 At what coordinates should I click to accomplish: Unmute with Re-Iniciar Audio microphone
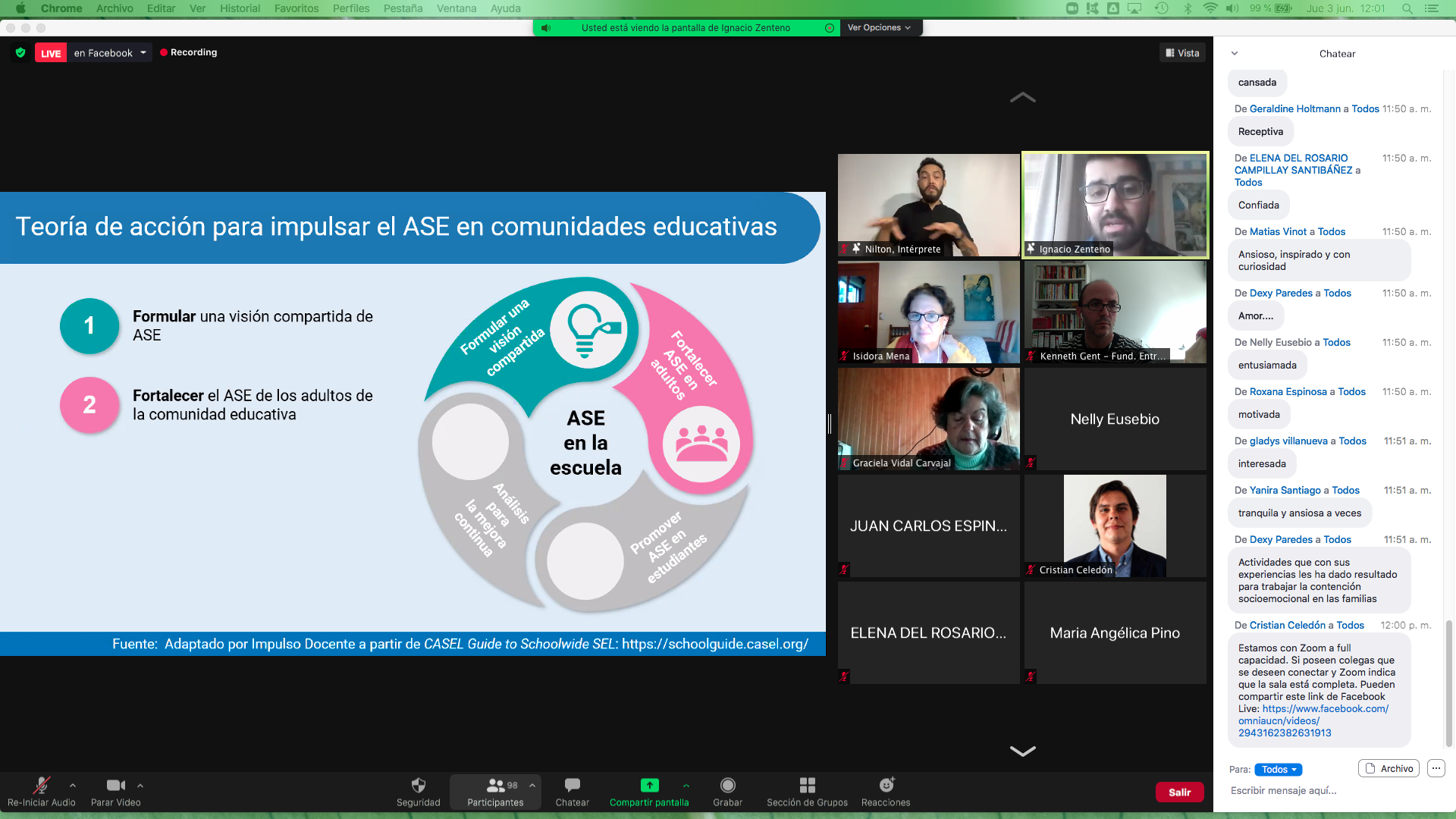(x=42, y=786)
